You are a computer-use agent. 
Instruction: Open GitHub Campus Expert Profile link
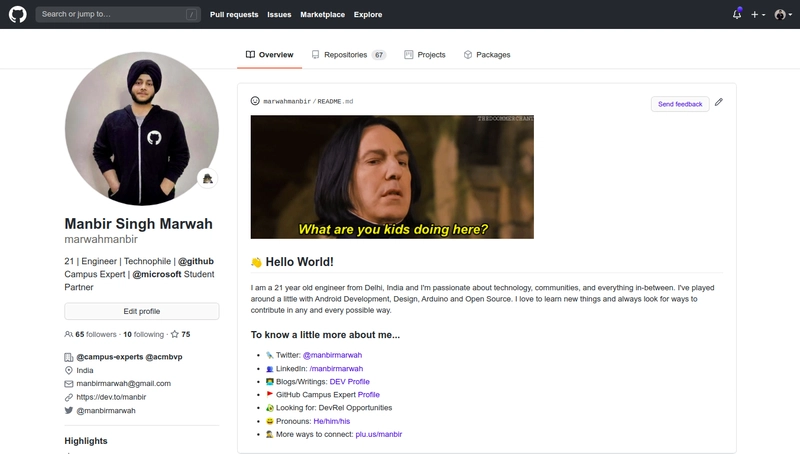pyautogui.click(x=368, y=395)
